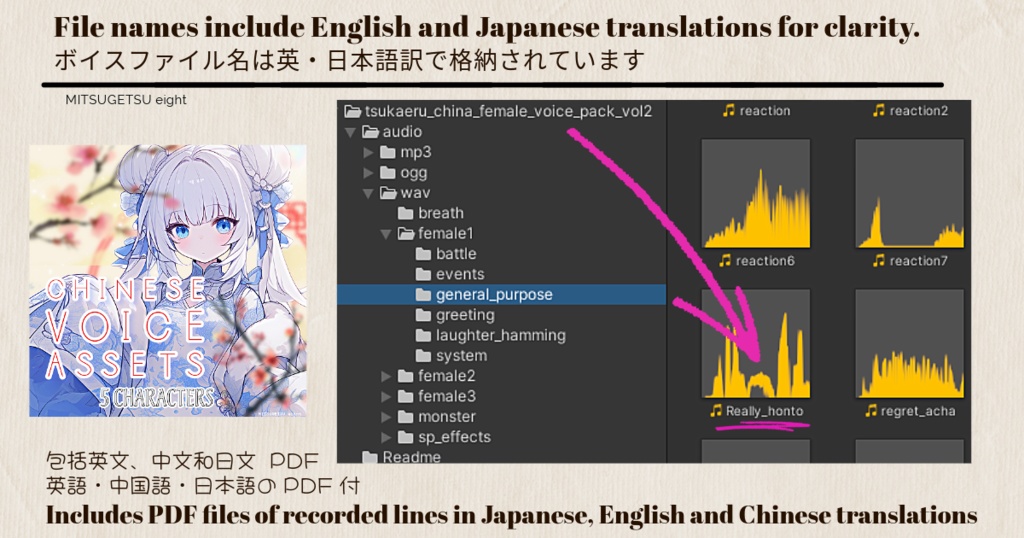Click the reaction2 file name
The width and height of the screenshot is (1024, 538).
(919, 111)
